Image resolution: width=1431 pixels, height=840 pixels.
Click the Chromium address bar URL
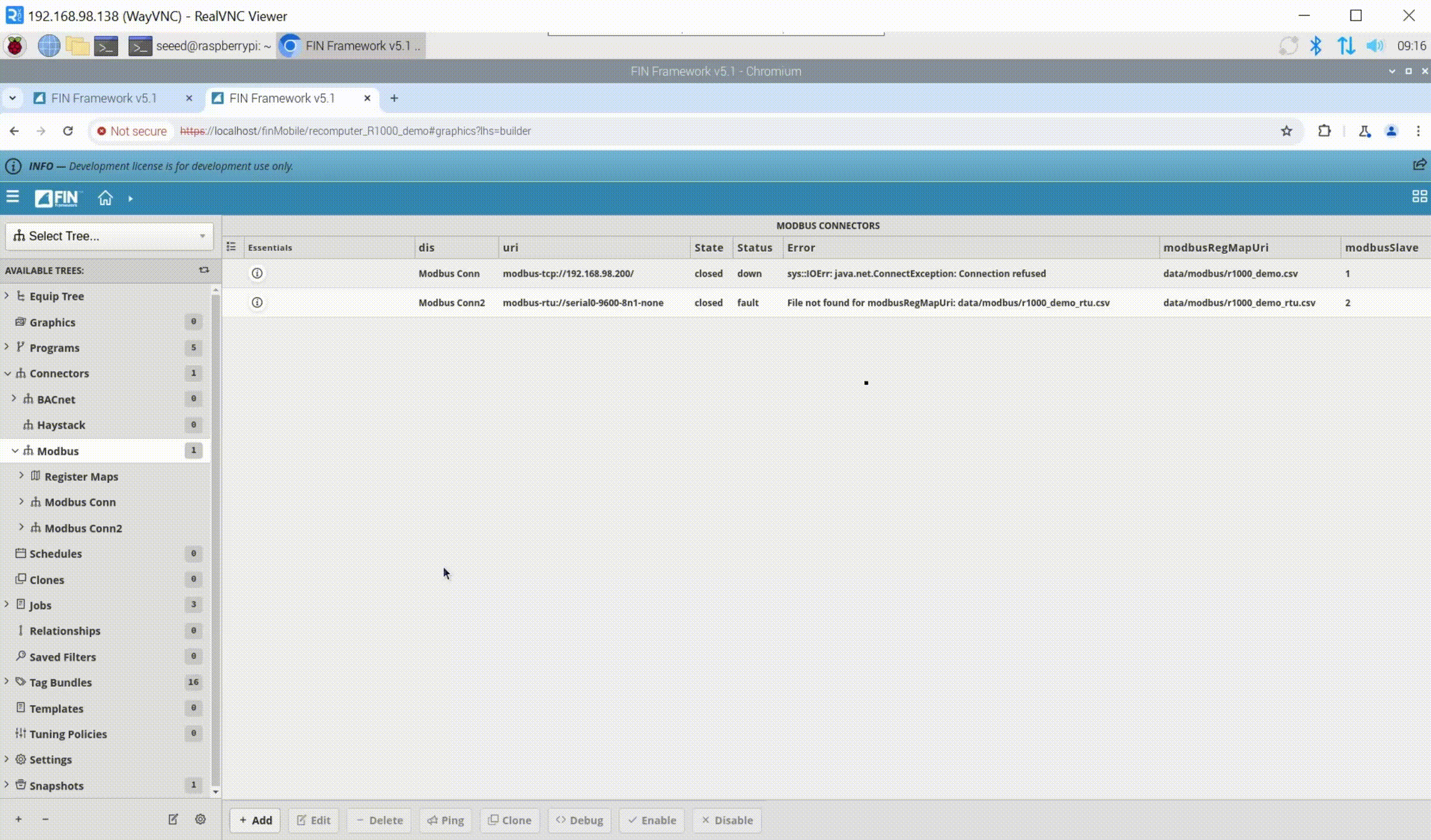coord(355,131)
